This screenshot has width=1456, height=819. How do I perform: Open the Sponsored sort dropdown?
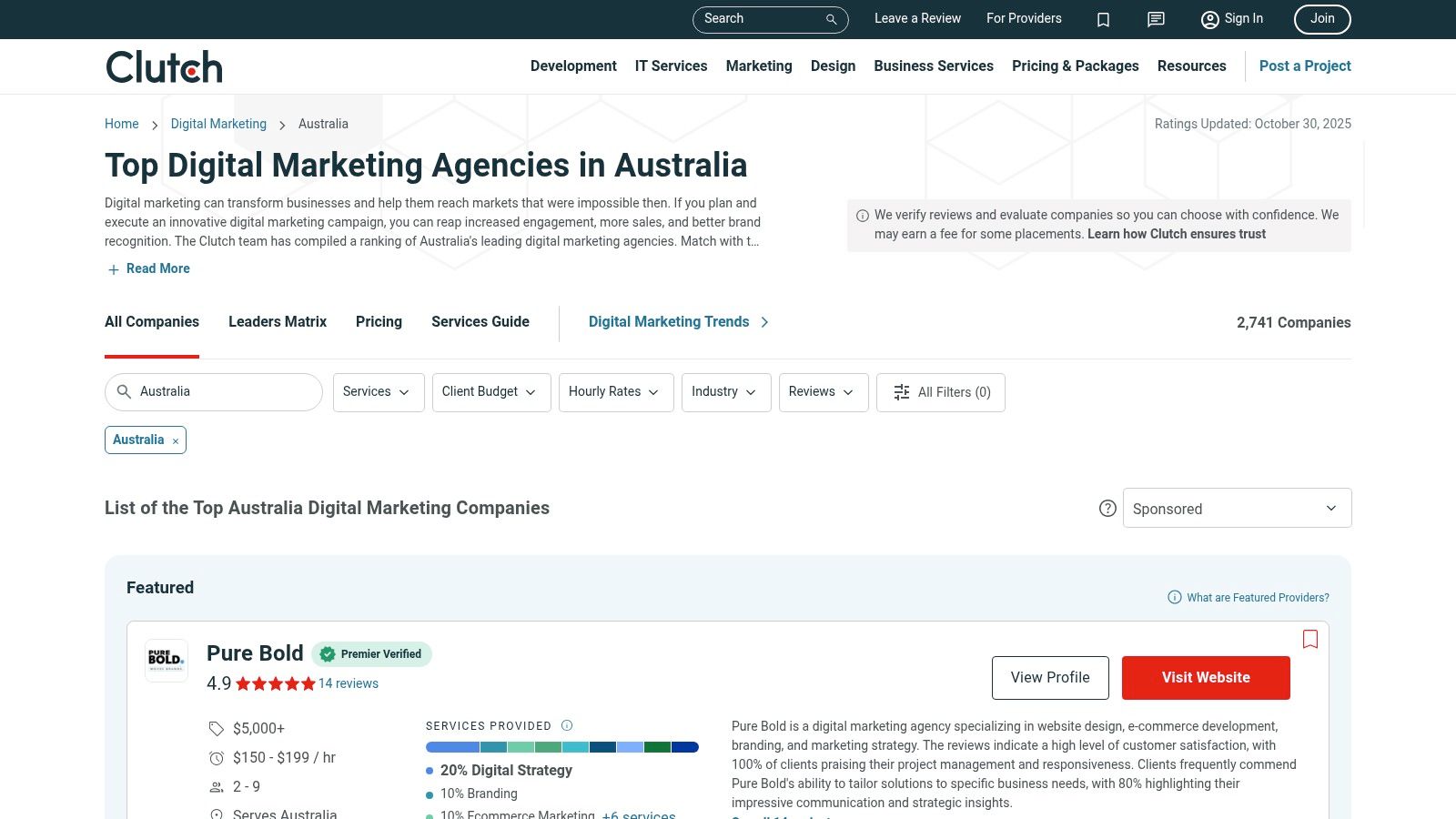coord(1236,509)
